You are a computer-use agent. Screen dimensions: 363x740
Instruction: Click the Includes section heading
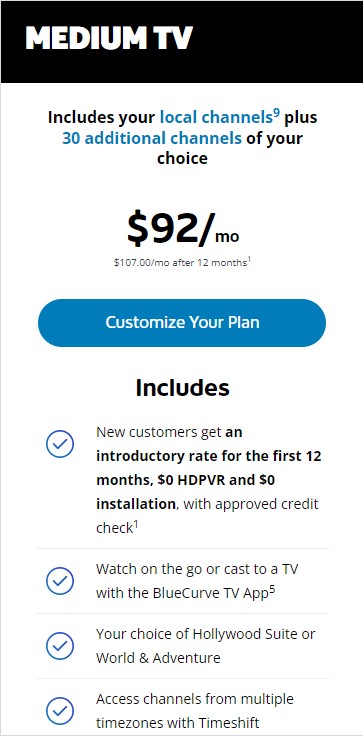point(182,387)
